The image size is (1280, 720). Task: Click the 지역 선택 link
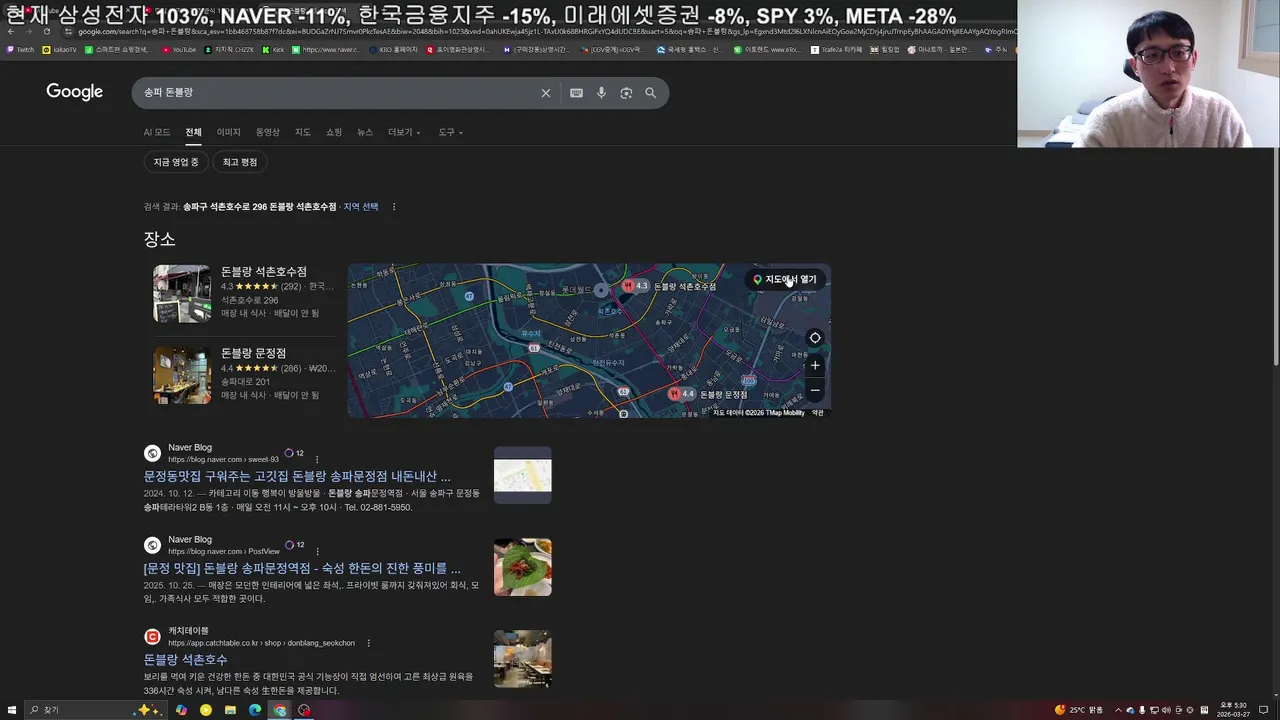[361, 207]
